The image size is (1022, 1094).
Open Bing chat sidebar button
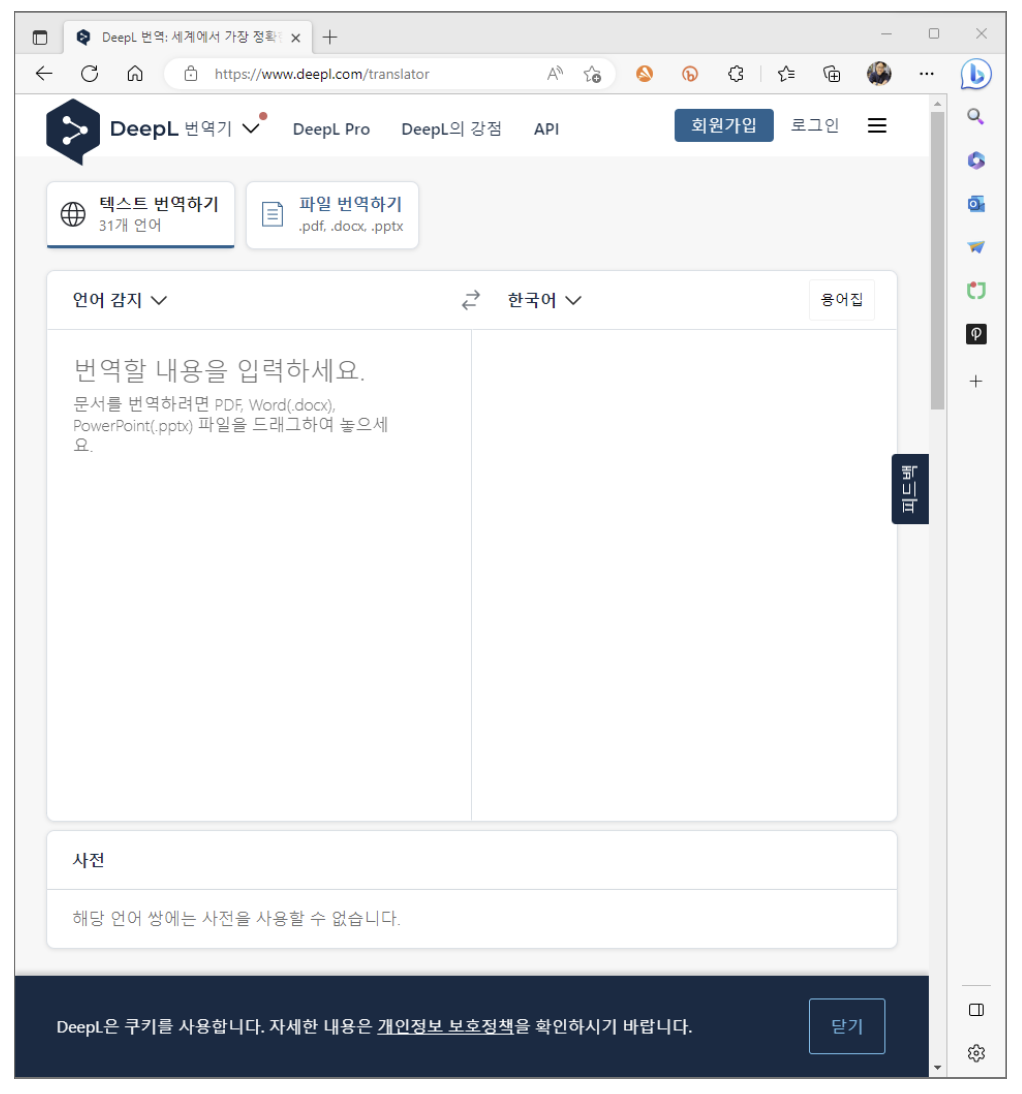(976, 74)
